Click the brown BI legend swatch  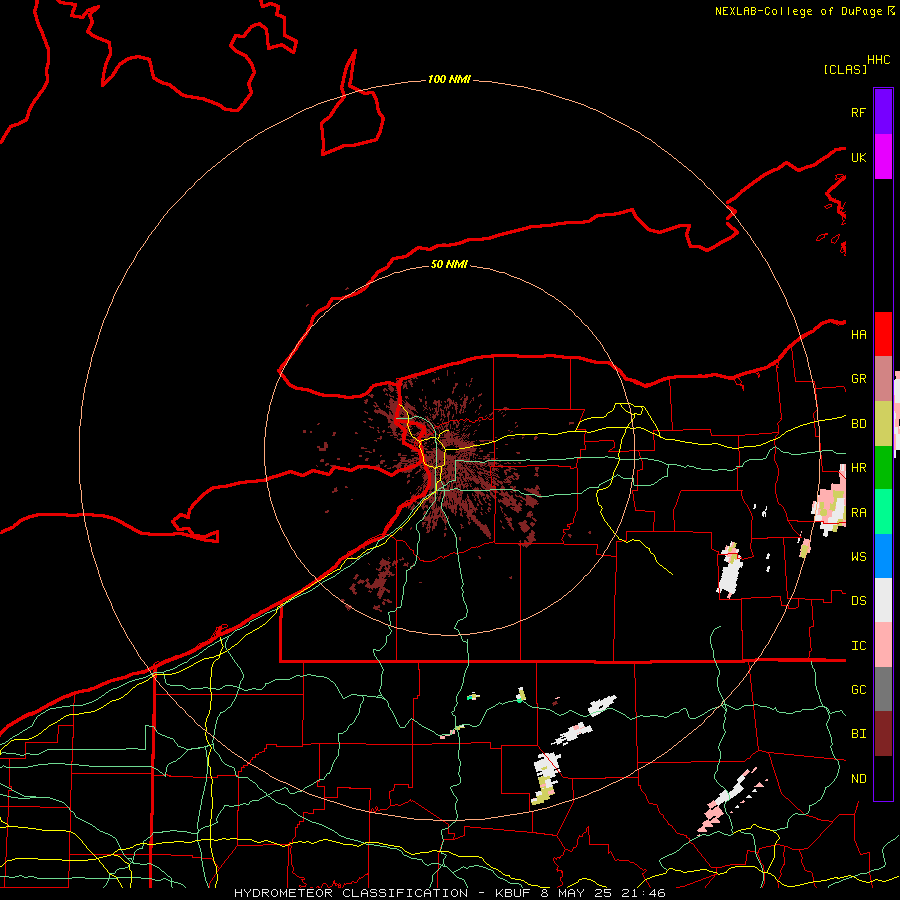coord(883,734)
